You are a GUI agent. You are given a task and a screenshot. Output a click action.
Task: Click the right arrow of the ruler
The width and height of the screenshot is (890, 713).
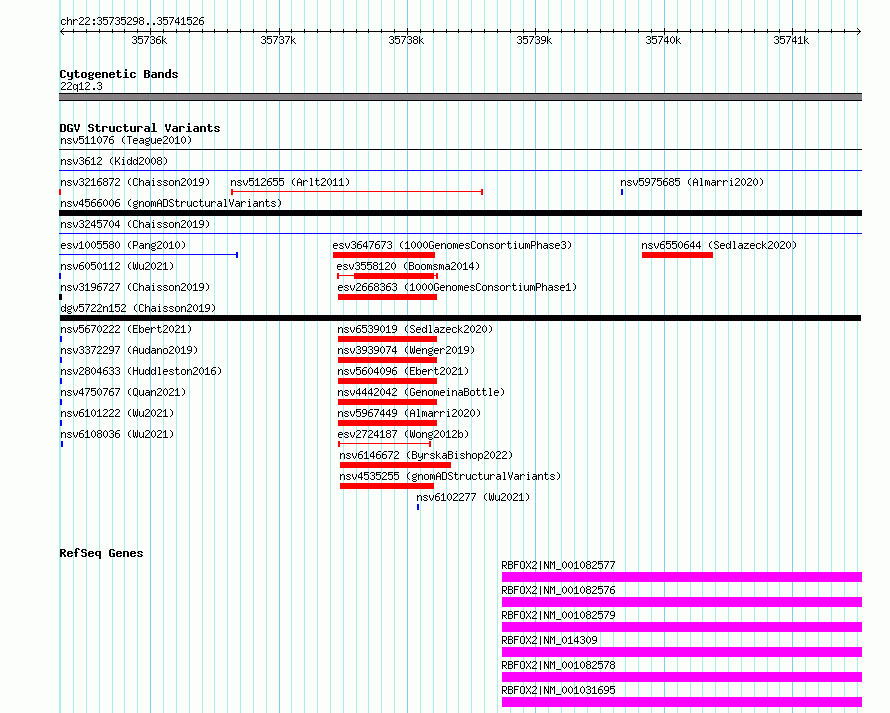859,31
